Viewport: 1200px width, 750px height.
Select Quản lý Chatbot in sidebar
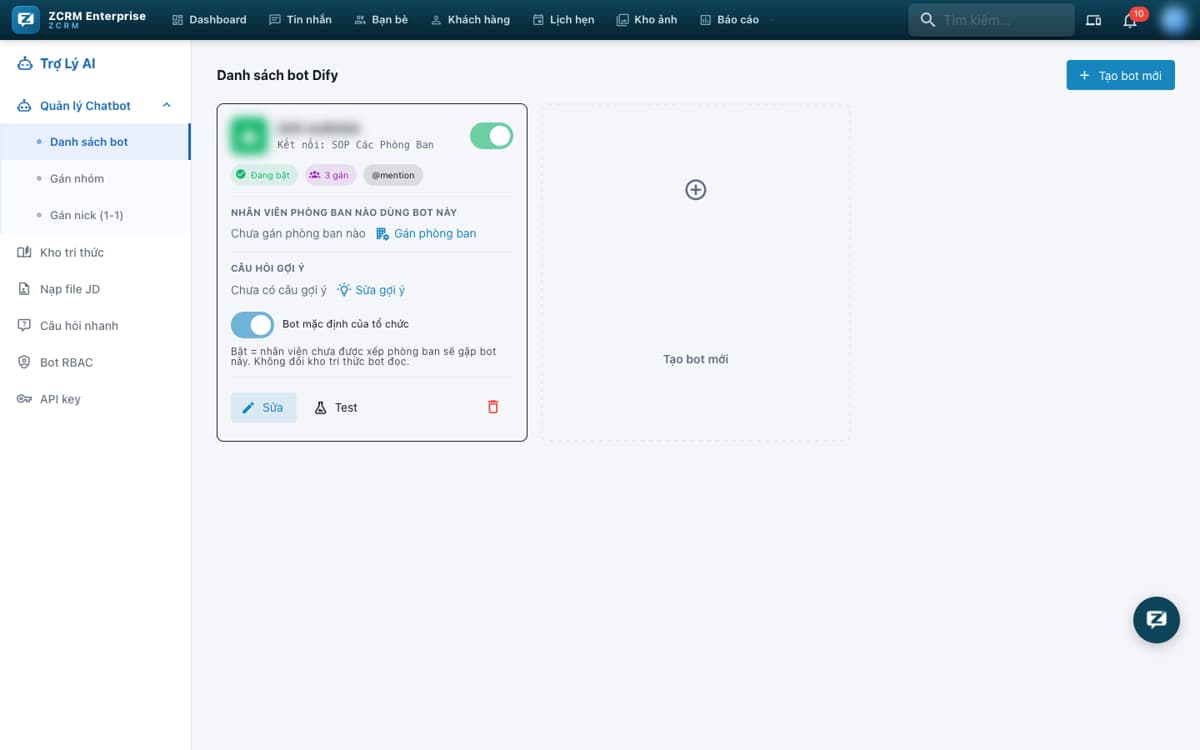point(95,105)
